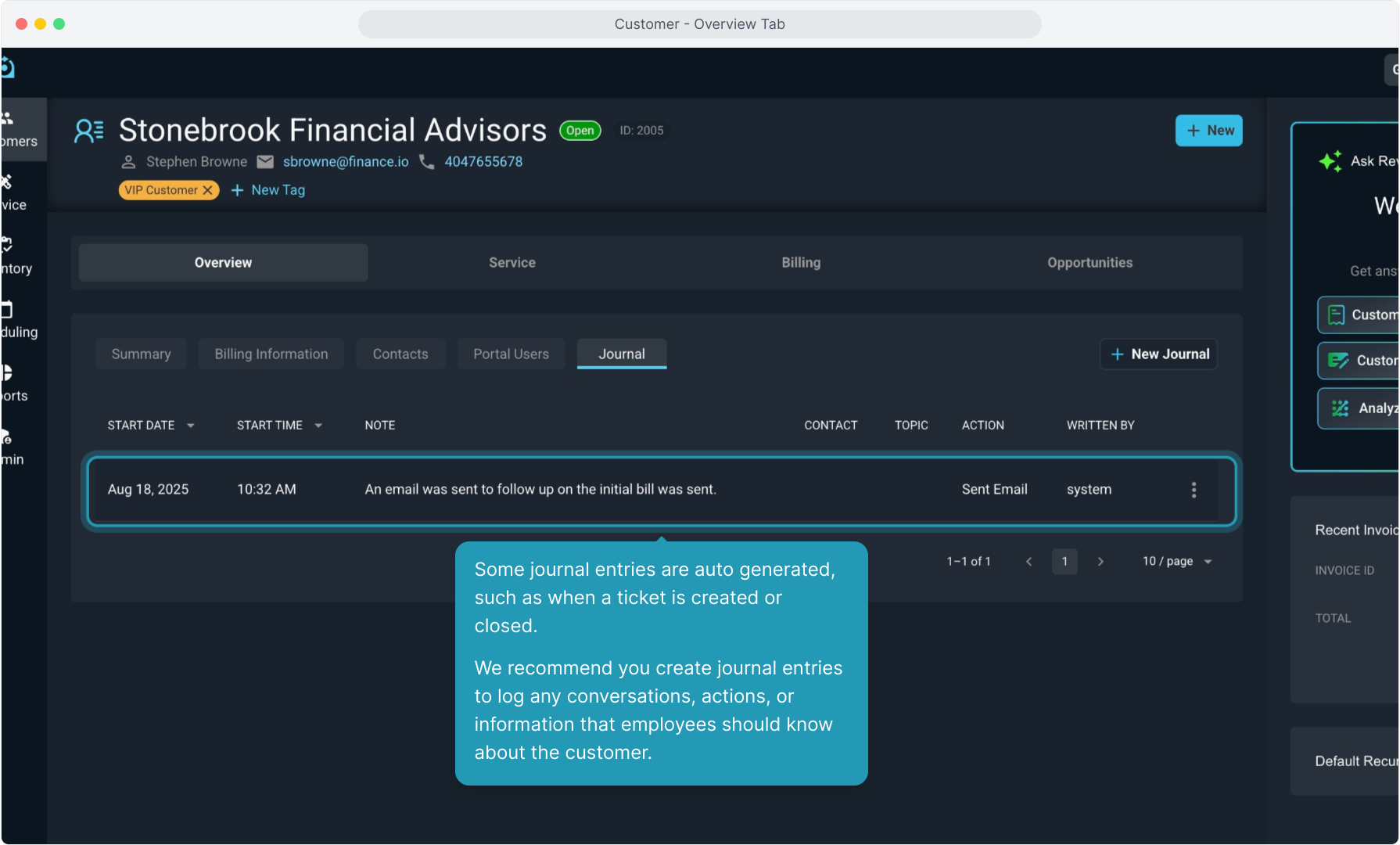Click the INVOICE ID label
Viewport: 1400px width, 845px height.
(1344, 571)
